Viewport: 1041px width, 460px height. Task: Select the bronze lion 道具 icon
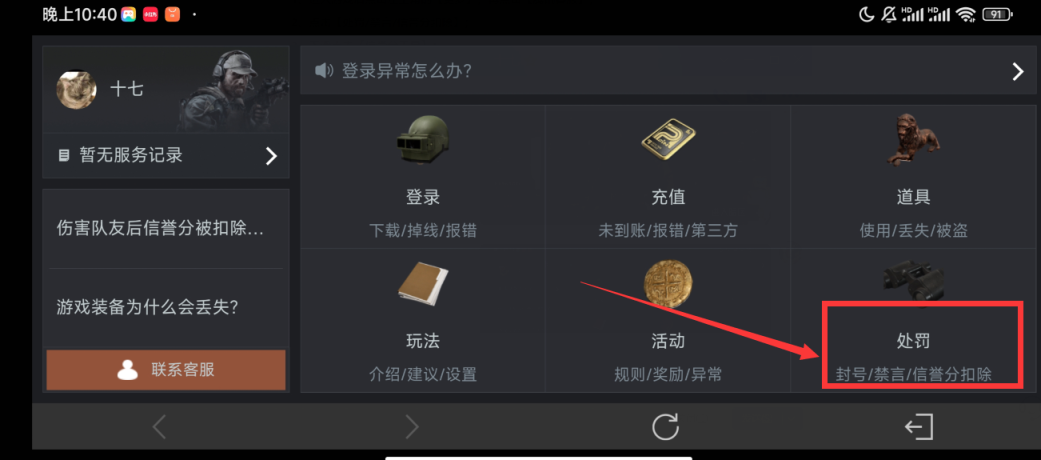tap(914, 138)
